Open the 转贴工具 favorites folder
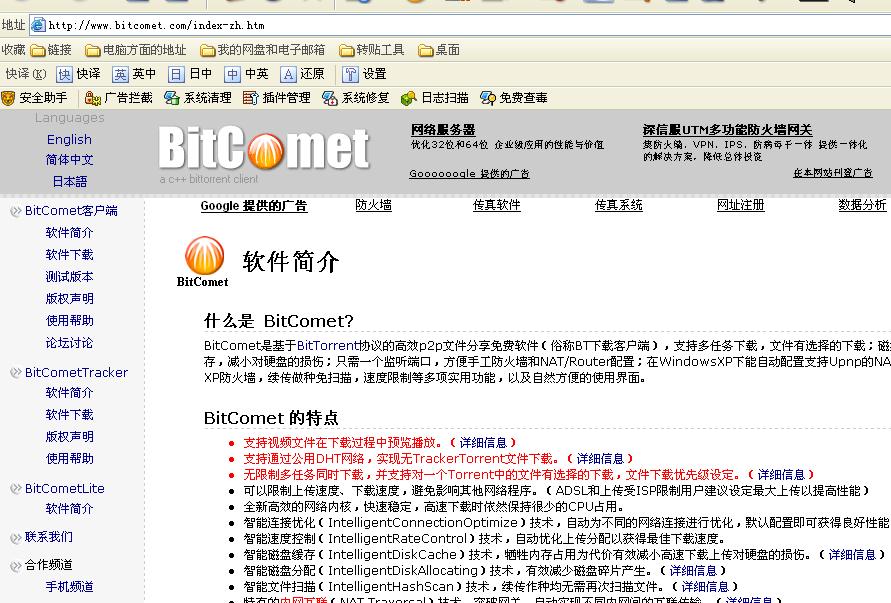This screenshot has width=891, height=603. [372, 50]
